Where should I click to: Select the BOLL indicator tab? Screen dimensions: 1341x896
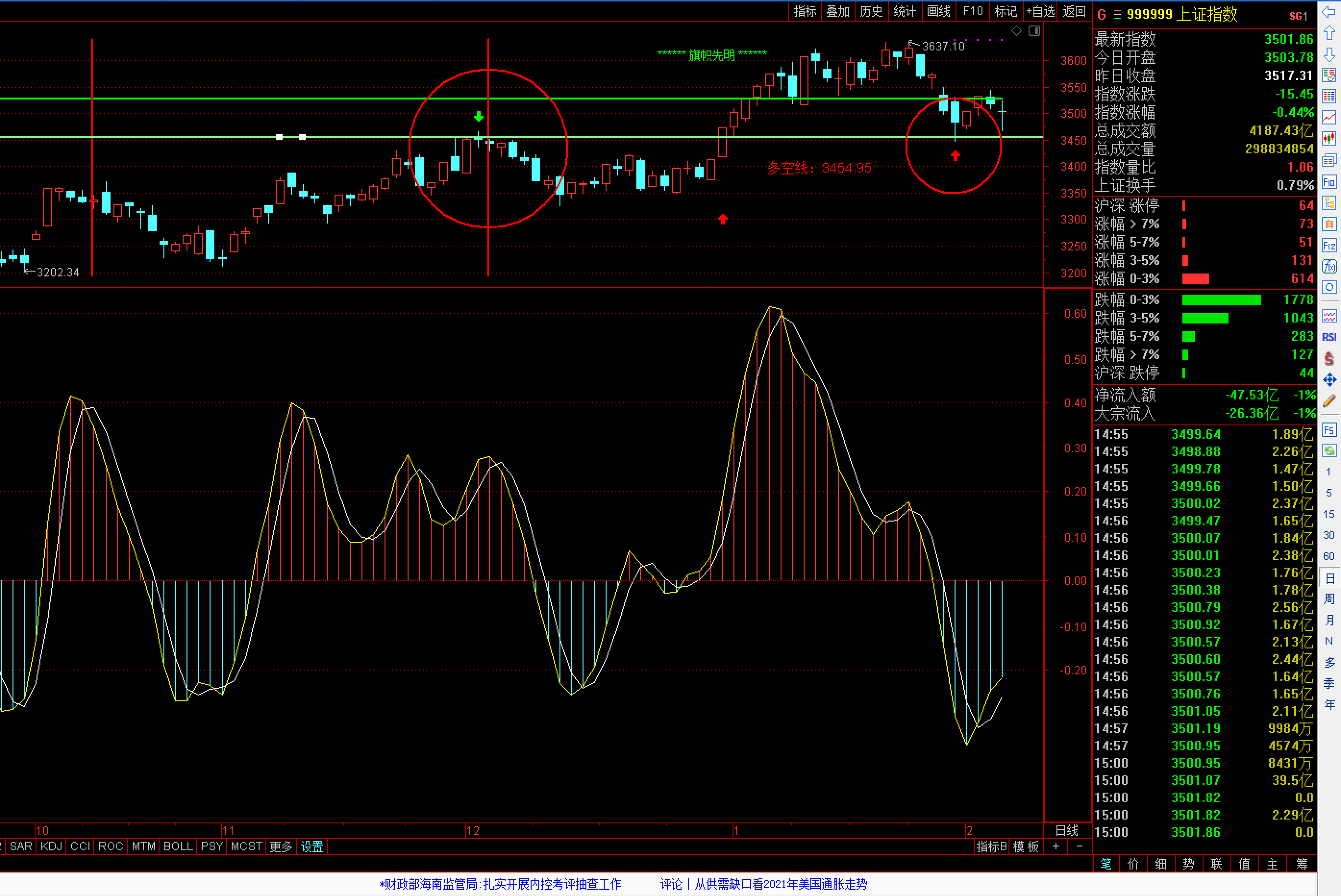click(178, 846)
